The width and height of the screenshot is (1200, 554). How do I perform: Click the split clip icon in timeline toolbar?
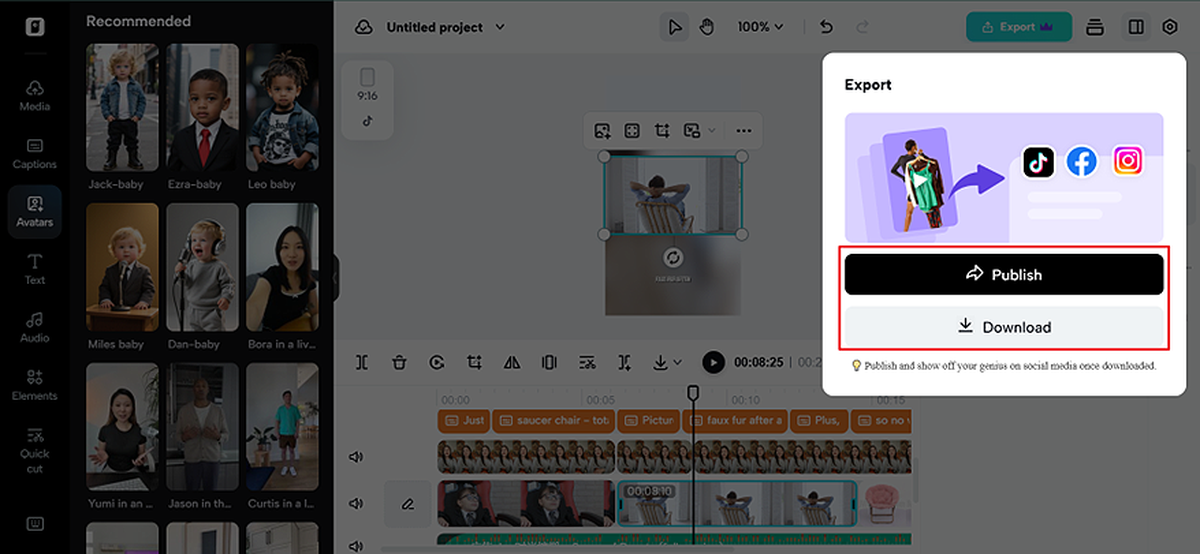coord(362,362)
